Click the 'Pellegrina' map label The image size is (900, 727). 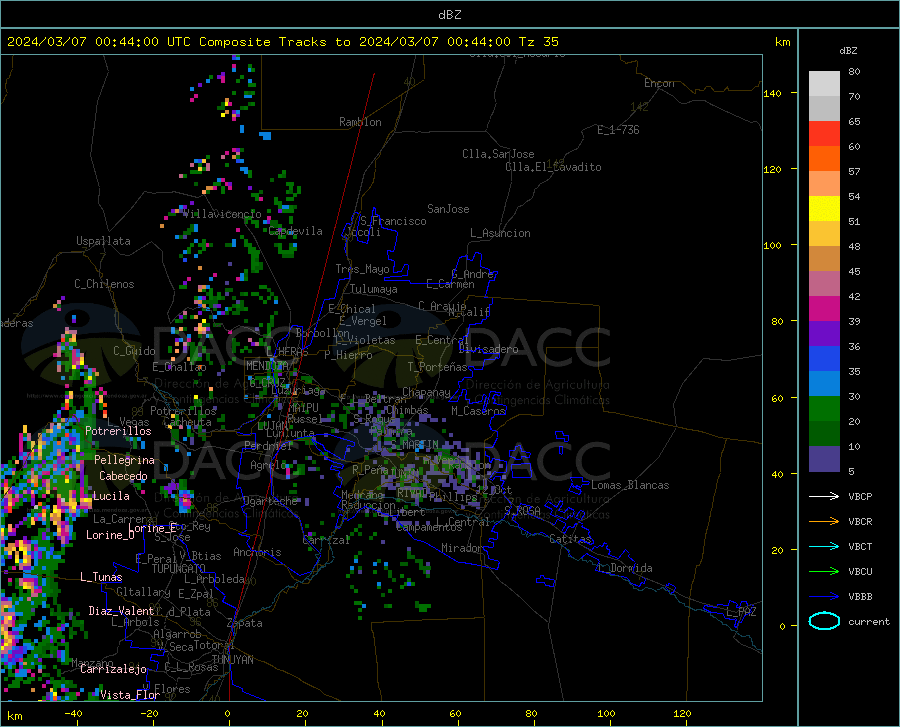(x=124, y=460)
